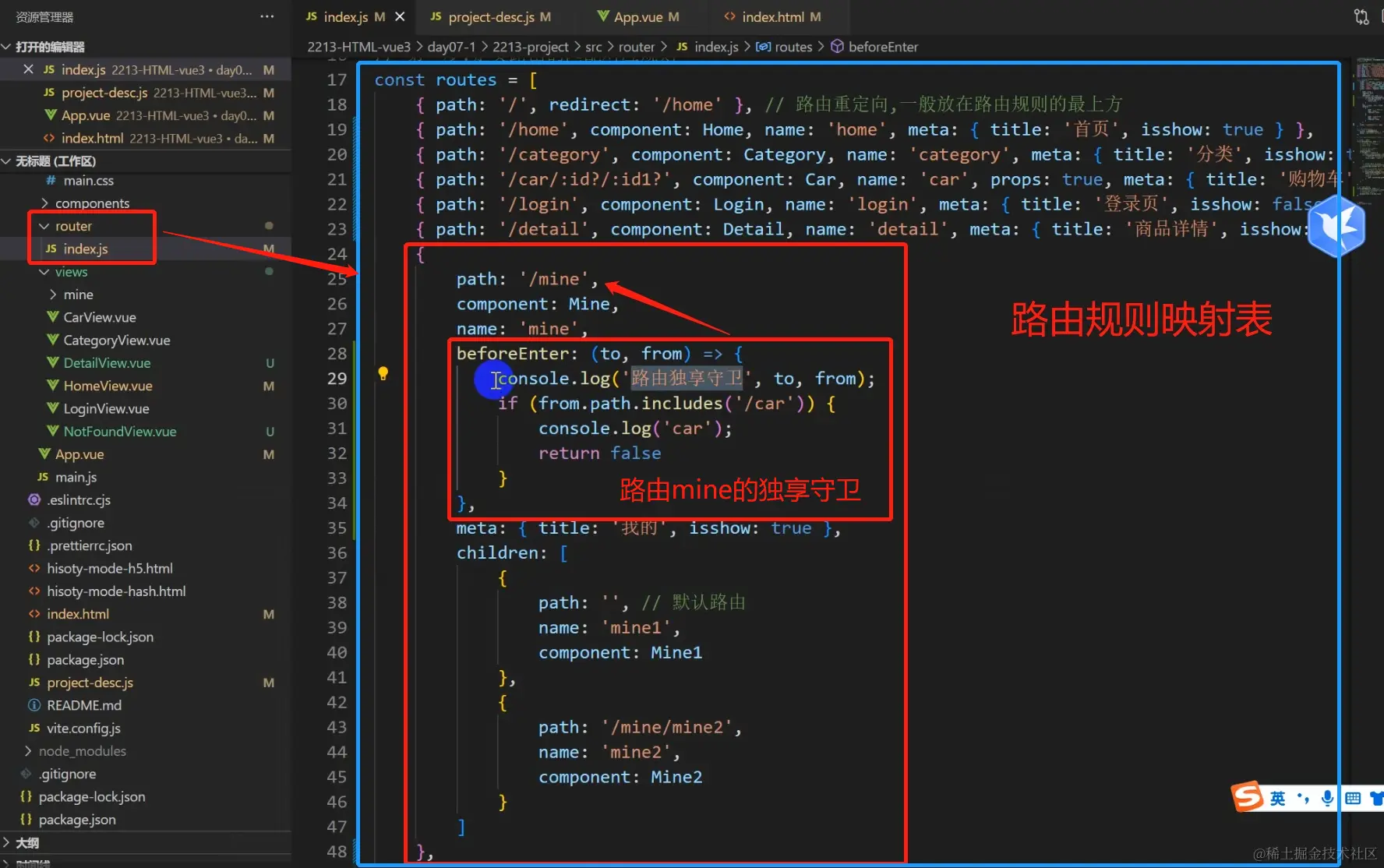The height and width of the screenshot is (868, 1384).
Task: Click src in the breadcrumb path
Action: (x=593, y=47)
